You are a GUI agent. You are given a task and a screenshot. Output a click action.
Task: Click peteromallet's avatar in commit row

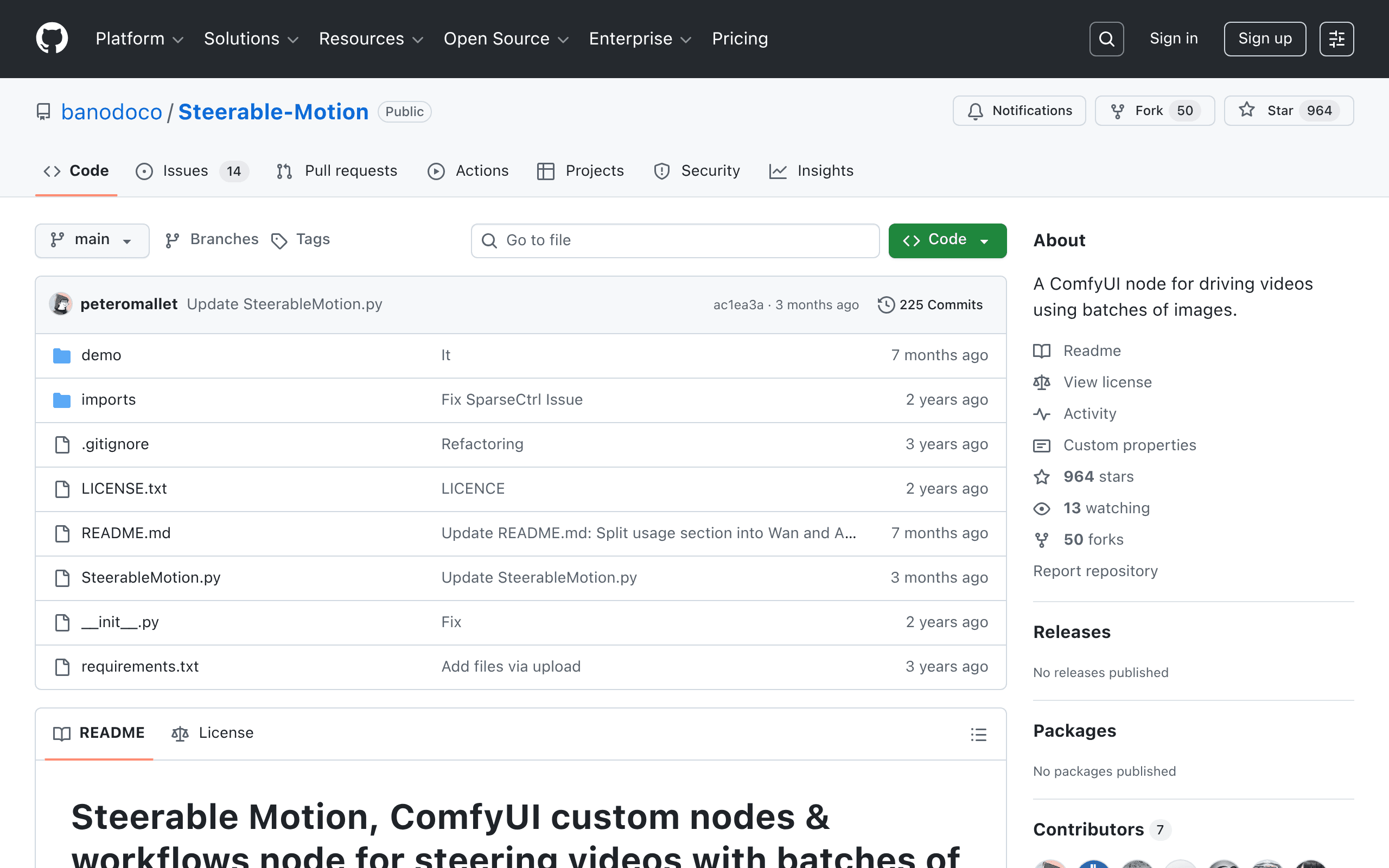pyautogui.click(x=61, y=304)
